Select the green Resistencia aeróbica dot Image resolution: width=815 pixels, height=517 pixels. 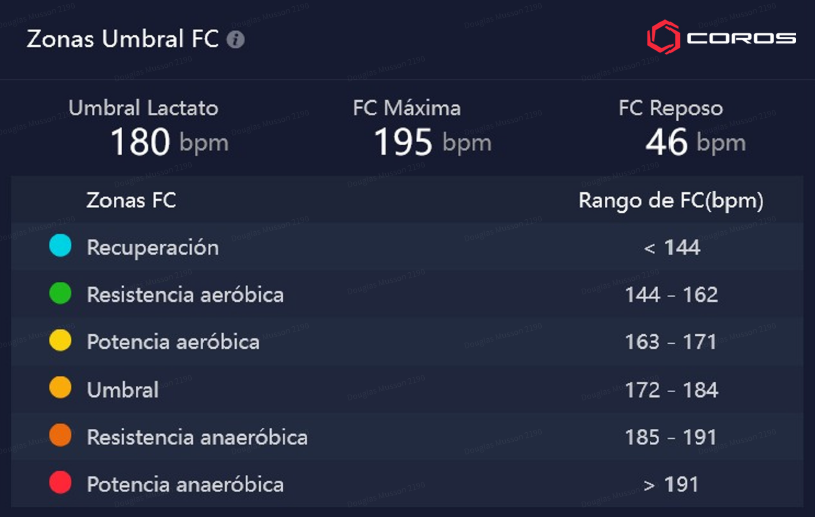tap(60, 293)
